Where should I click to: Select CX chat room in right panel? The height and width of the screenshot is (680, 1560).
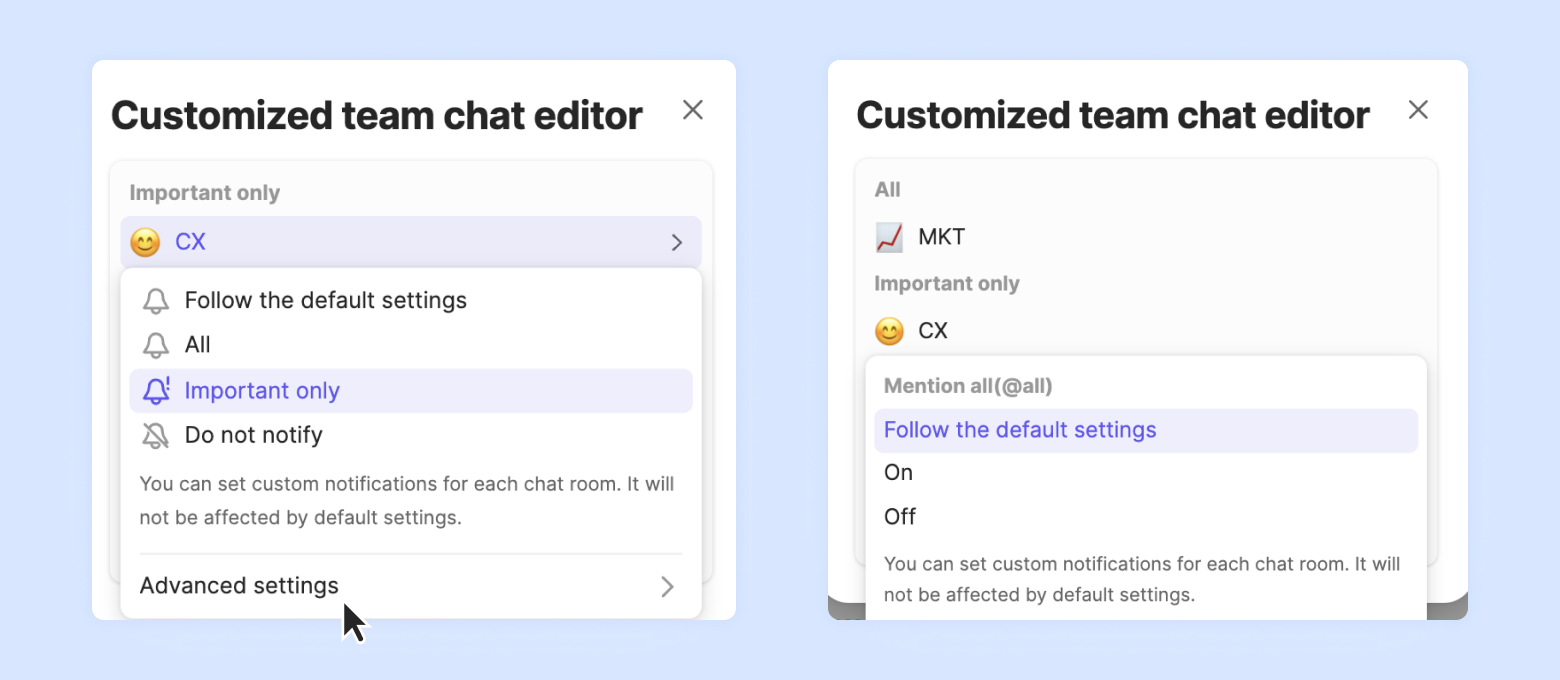click(933, 331)
